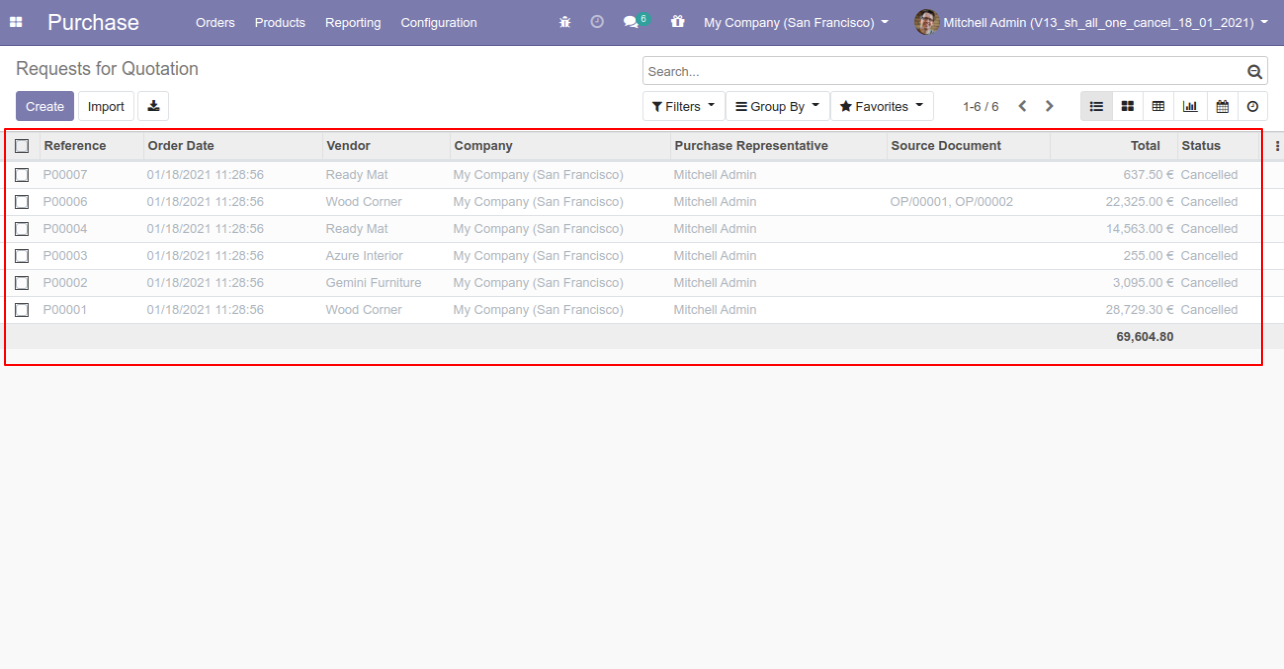Click the download export icon button

[153, 106]
